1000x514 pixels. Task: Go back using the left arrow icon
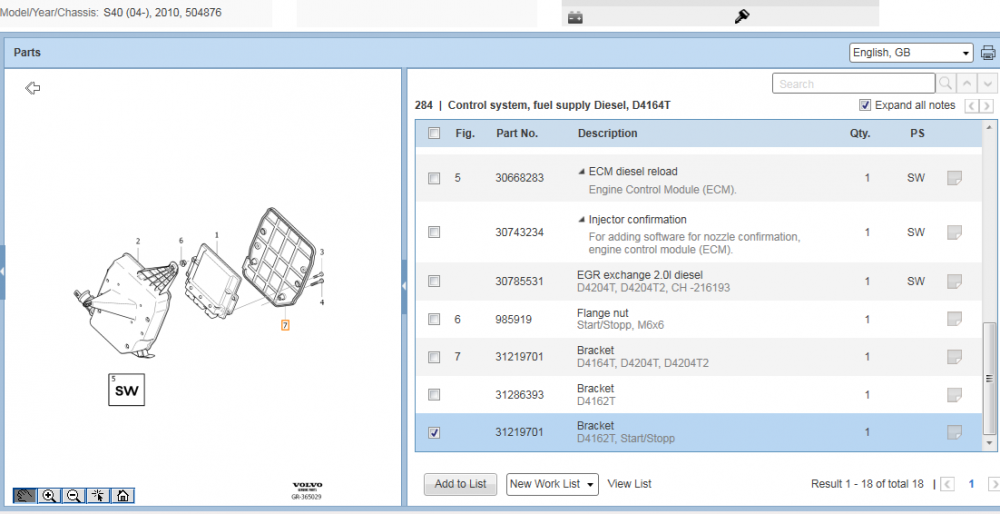click(33, 88)
